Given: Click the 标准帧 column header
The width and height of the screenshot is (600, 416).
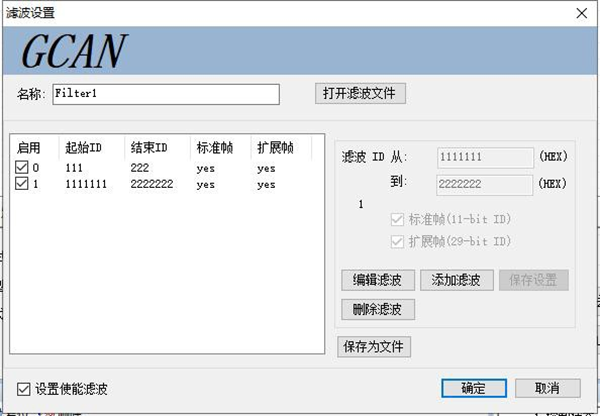Looking at the screenshot, I should 214,147.
